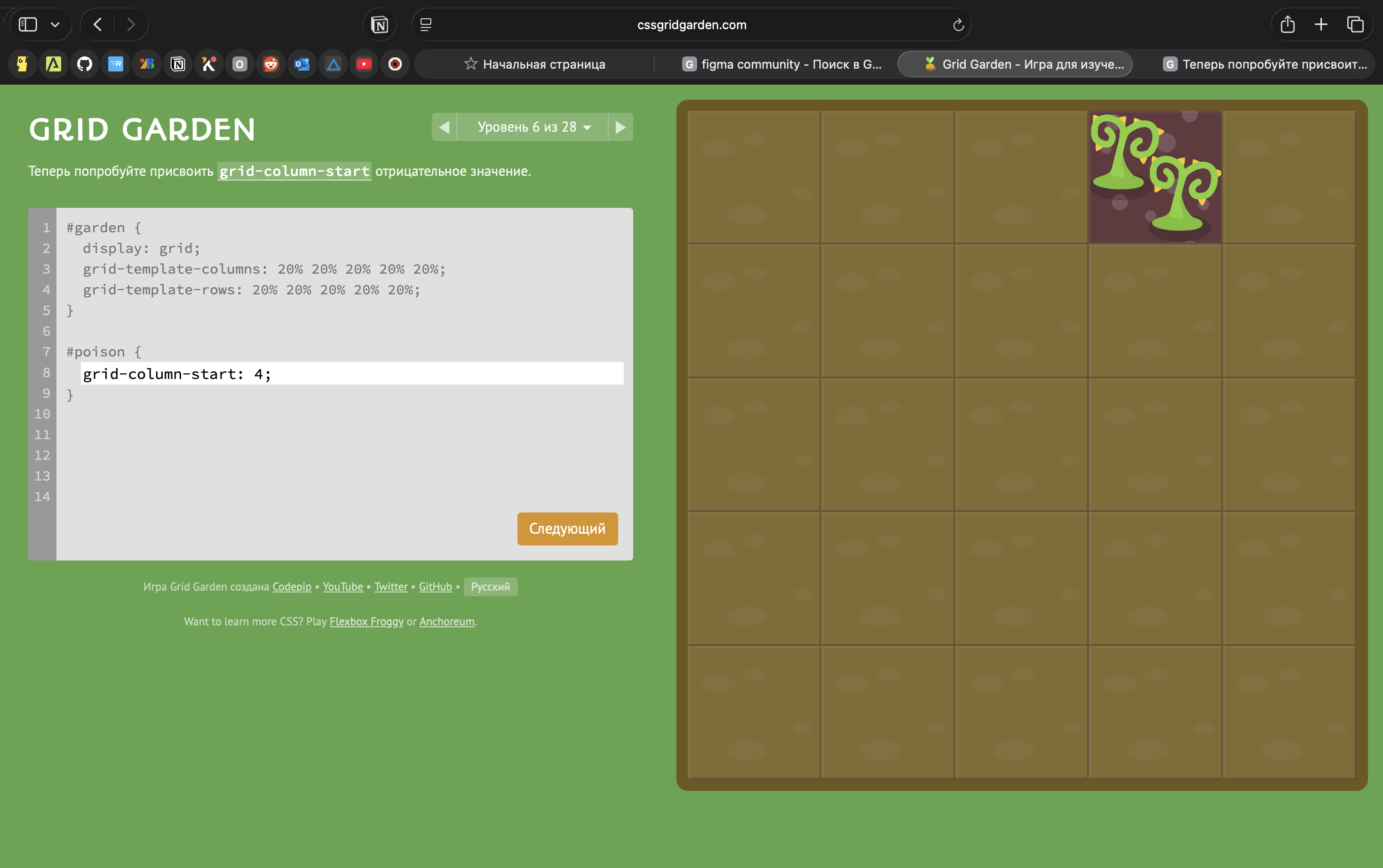Click the Следующий button
The image size is (1383, 868).
pyautogui.click(x=567, y=529)
